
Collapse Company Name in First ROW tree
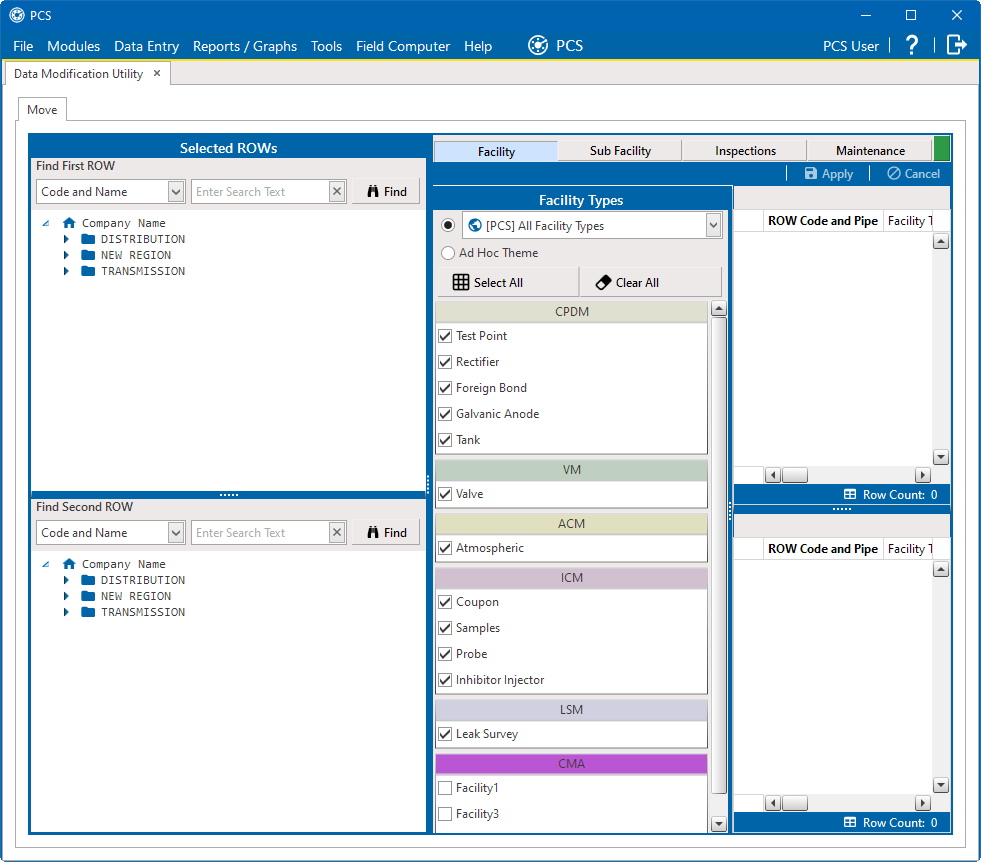coord(46,223)
